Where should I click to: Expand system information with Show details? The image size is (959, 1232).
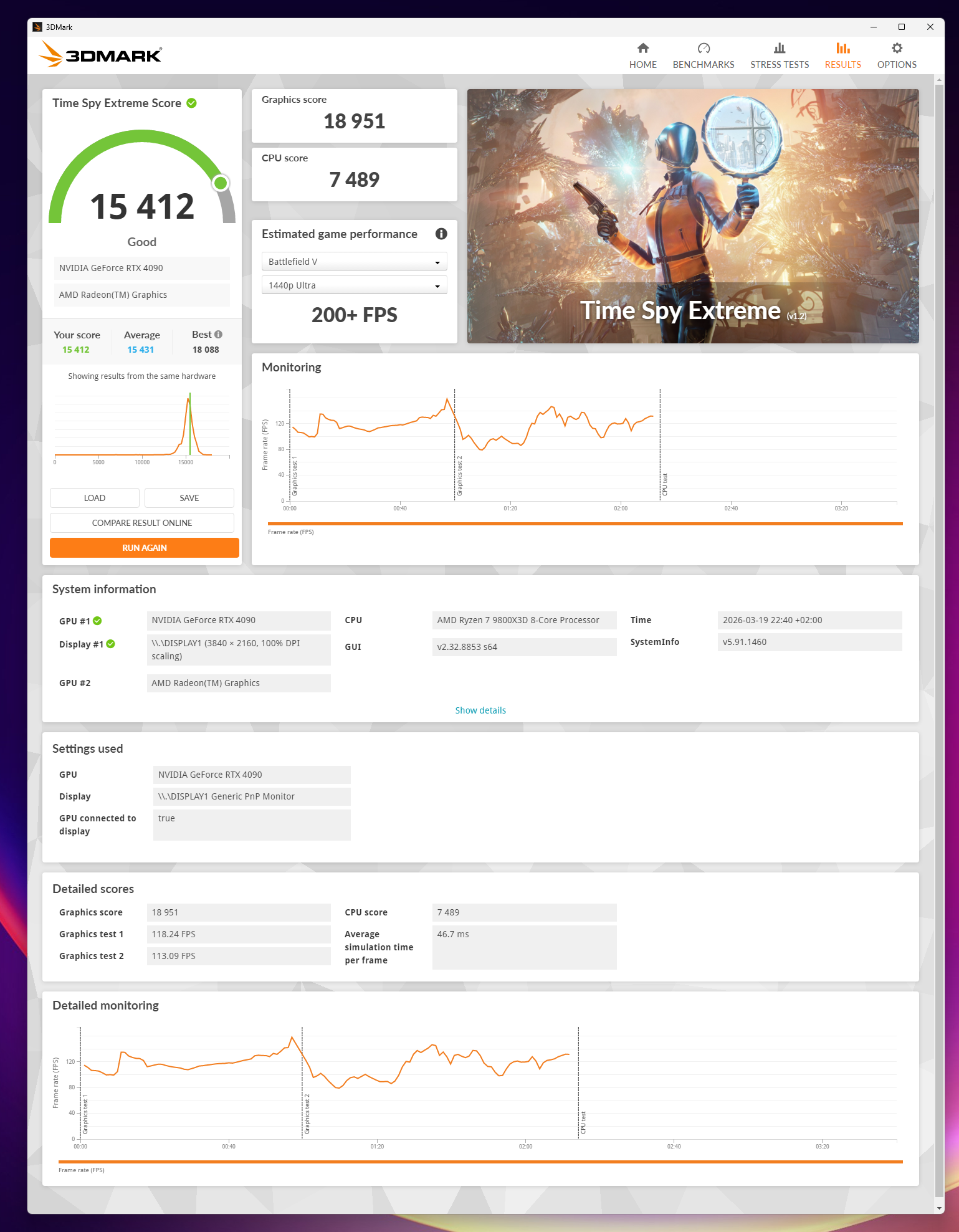pos(480,710)
